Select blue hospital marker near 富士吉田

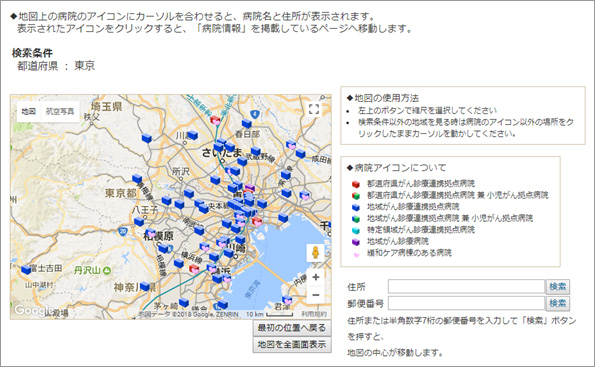[x=26, y=270]
